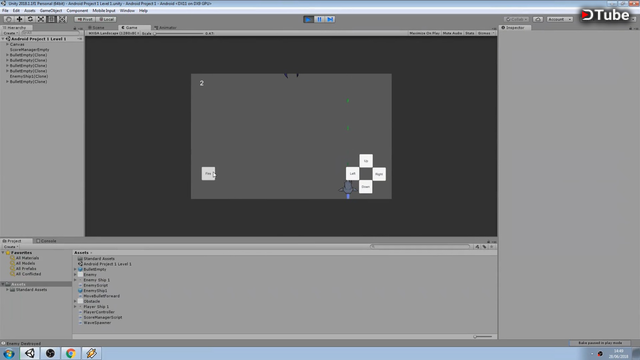Open Chrome from the taskbar
Image resolution: width=640 pixels, height=360 pixels.
(71, 353)
